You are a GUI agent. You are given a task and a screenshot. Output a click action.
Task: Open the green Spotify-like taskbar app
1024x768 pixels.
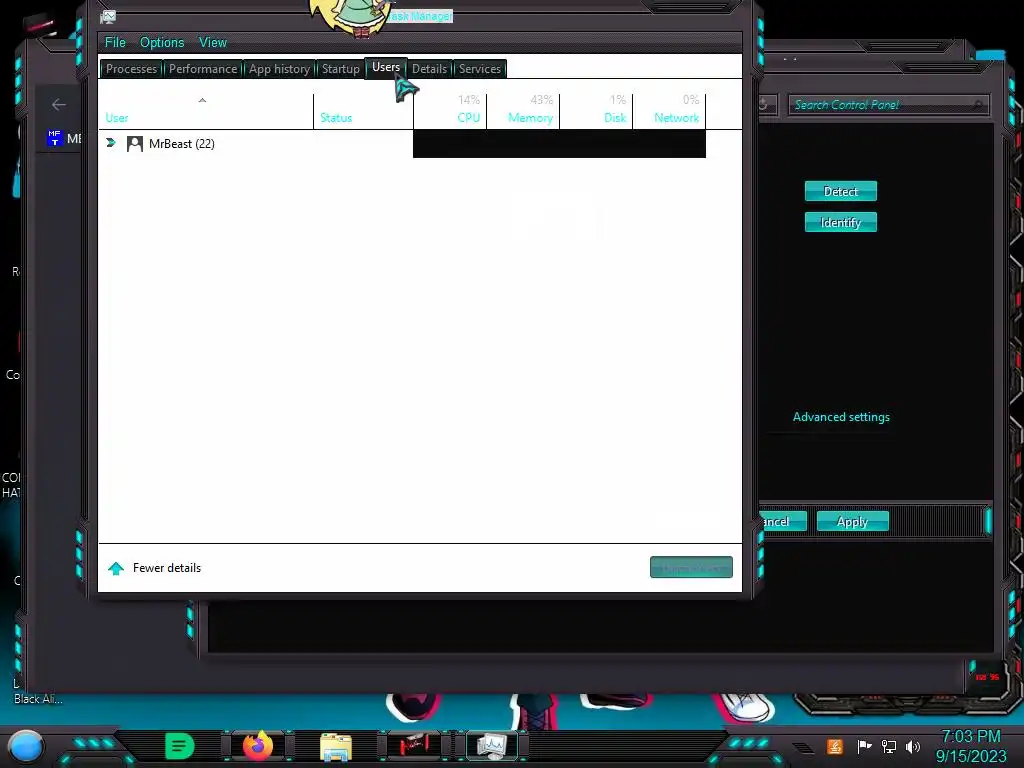tap(180, 746)
